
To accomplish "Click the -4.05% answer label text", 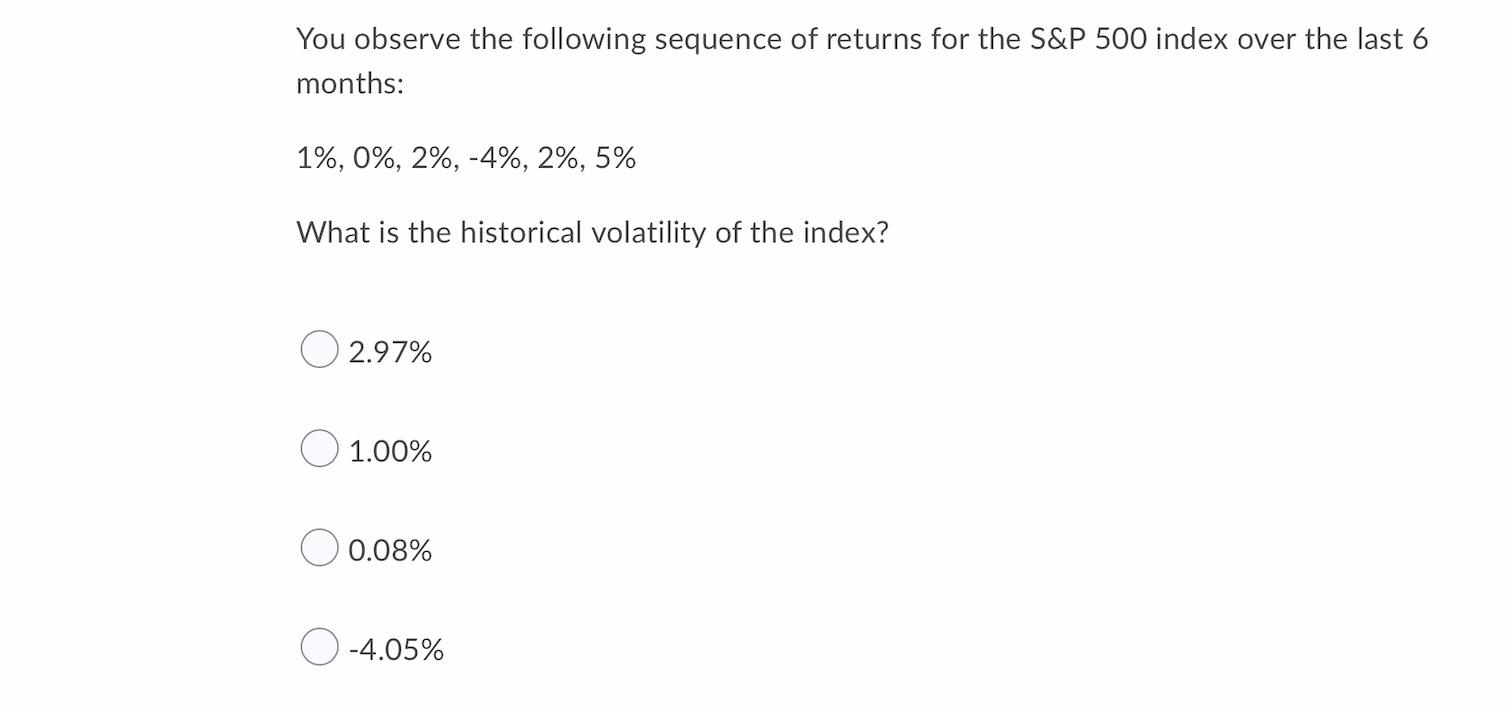I will point(395,649).
